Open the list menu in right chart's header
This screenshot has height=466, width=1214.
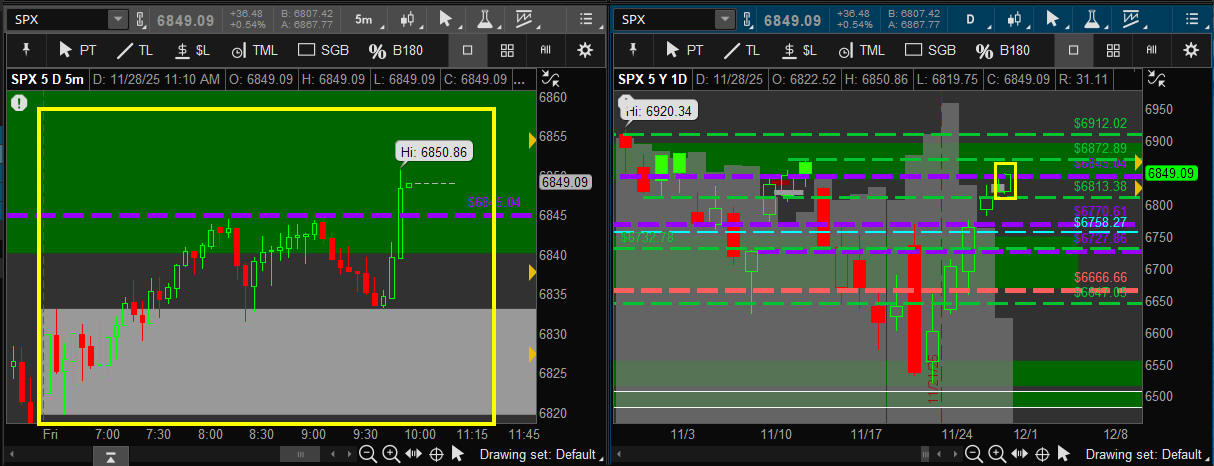(1190, 19)
